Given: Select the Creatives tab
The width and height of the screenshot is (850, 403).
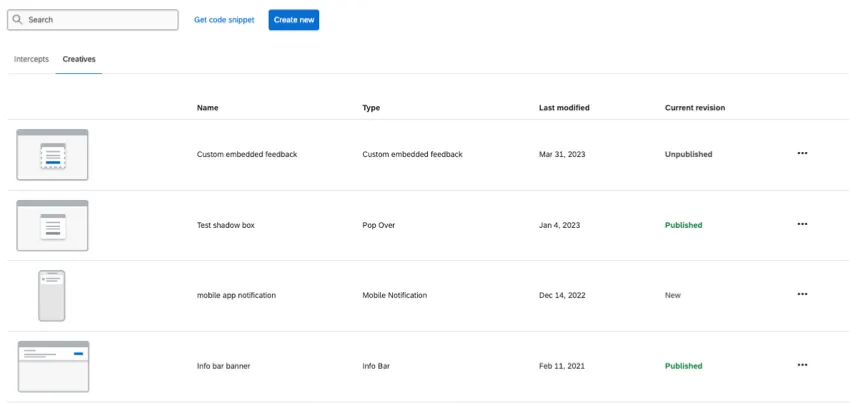Looking at the screenshot, I should coord(79,60).
